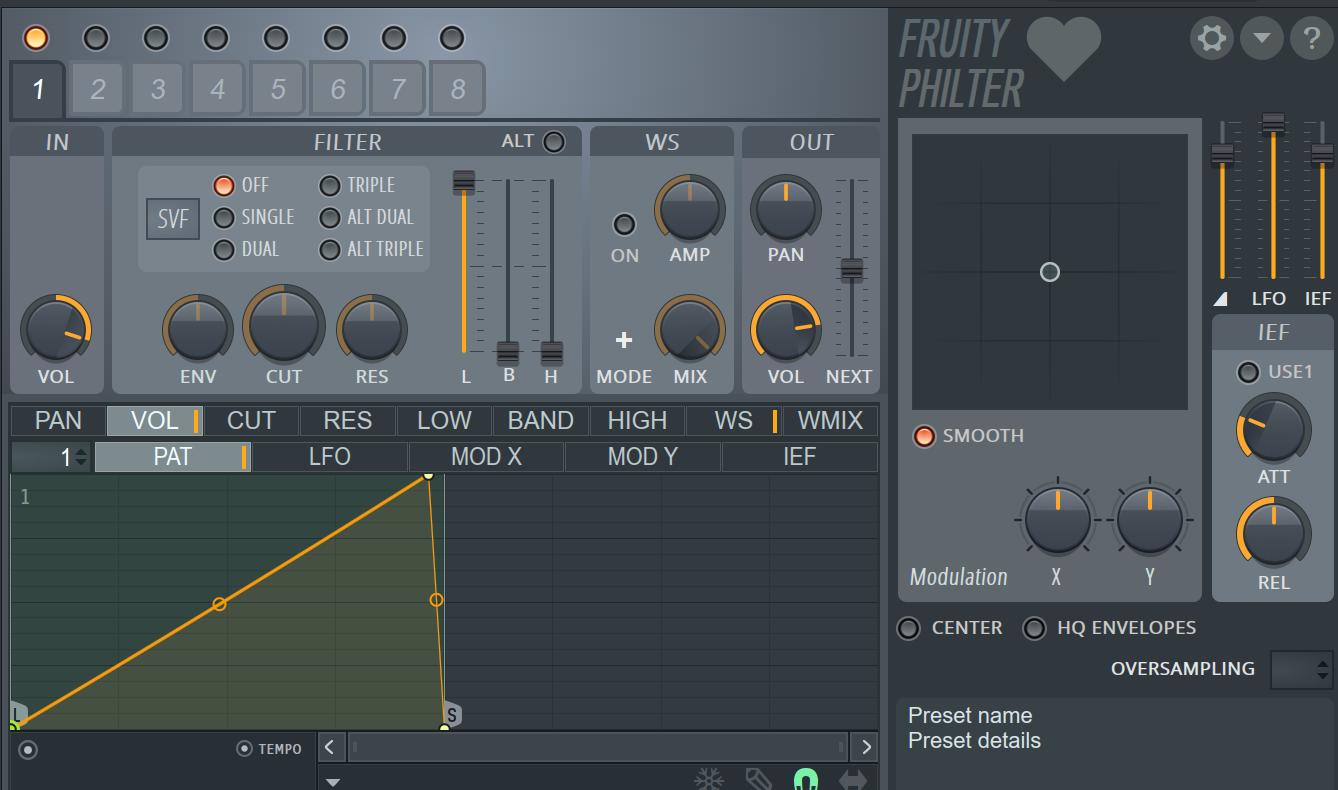Open the options arrow next to the gear
Viewport: 1338px width, 790px height.
tap(1261, 39)
